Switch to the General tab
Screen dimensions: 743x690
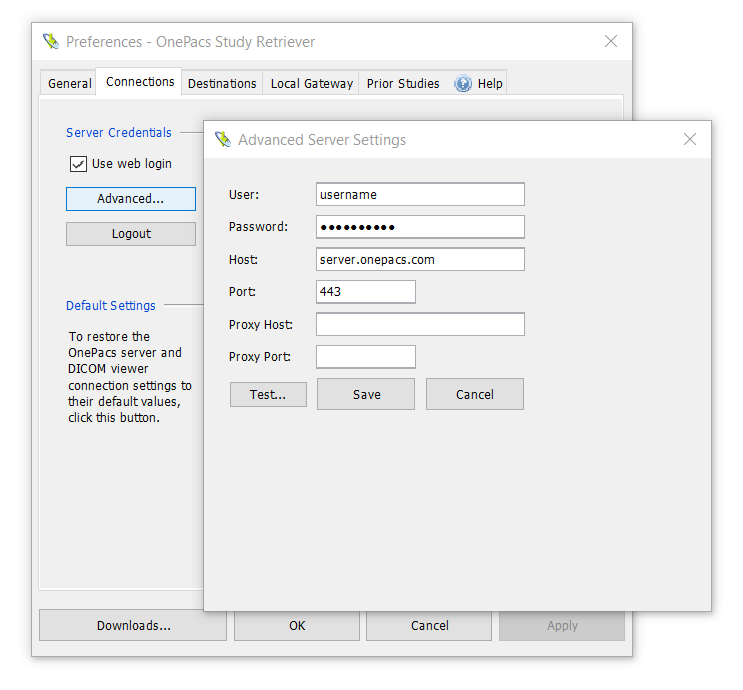click(x=69, y=83)
